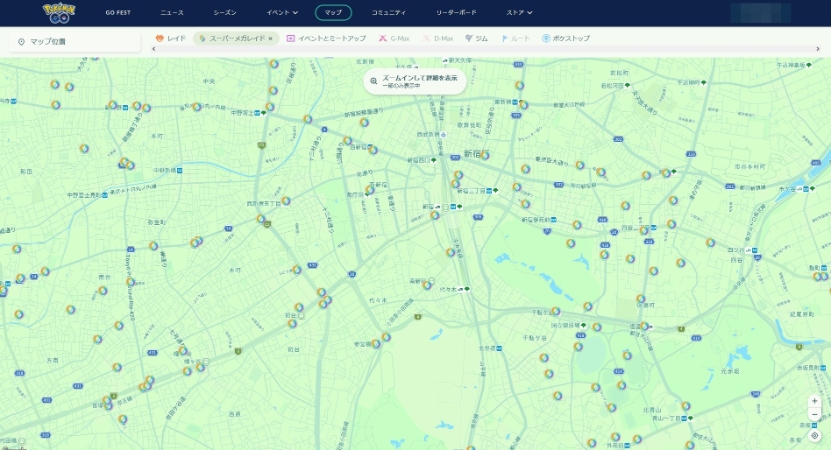Click the 新宿西口 station label
831x450 pixels.
pos(422,160)
